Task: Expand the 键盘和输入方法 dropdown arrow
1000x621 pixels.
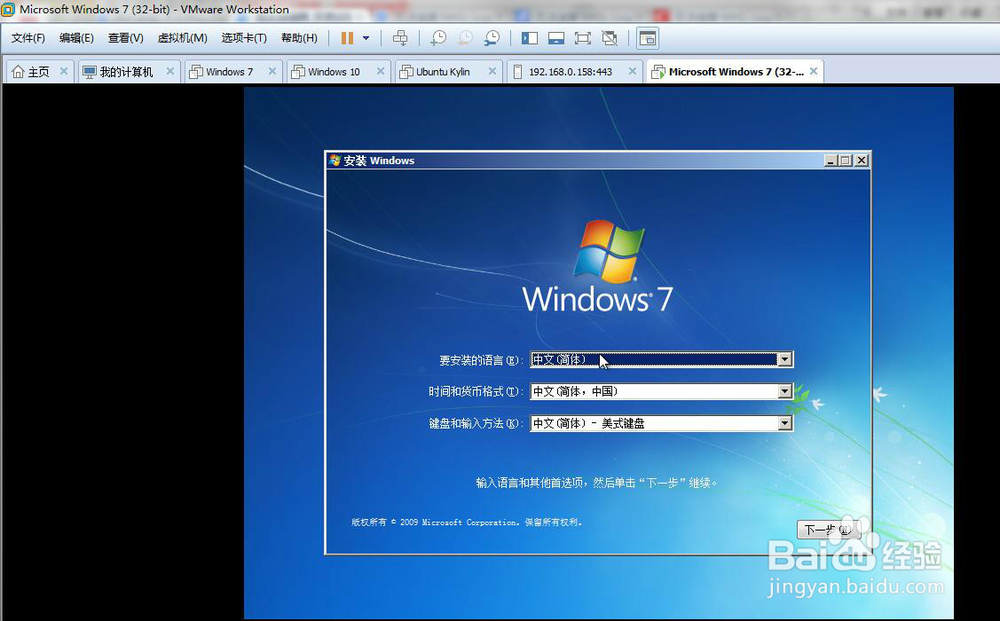Action: coord(784,423)
